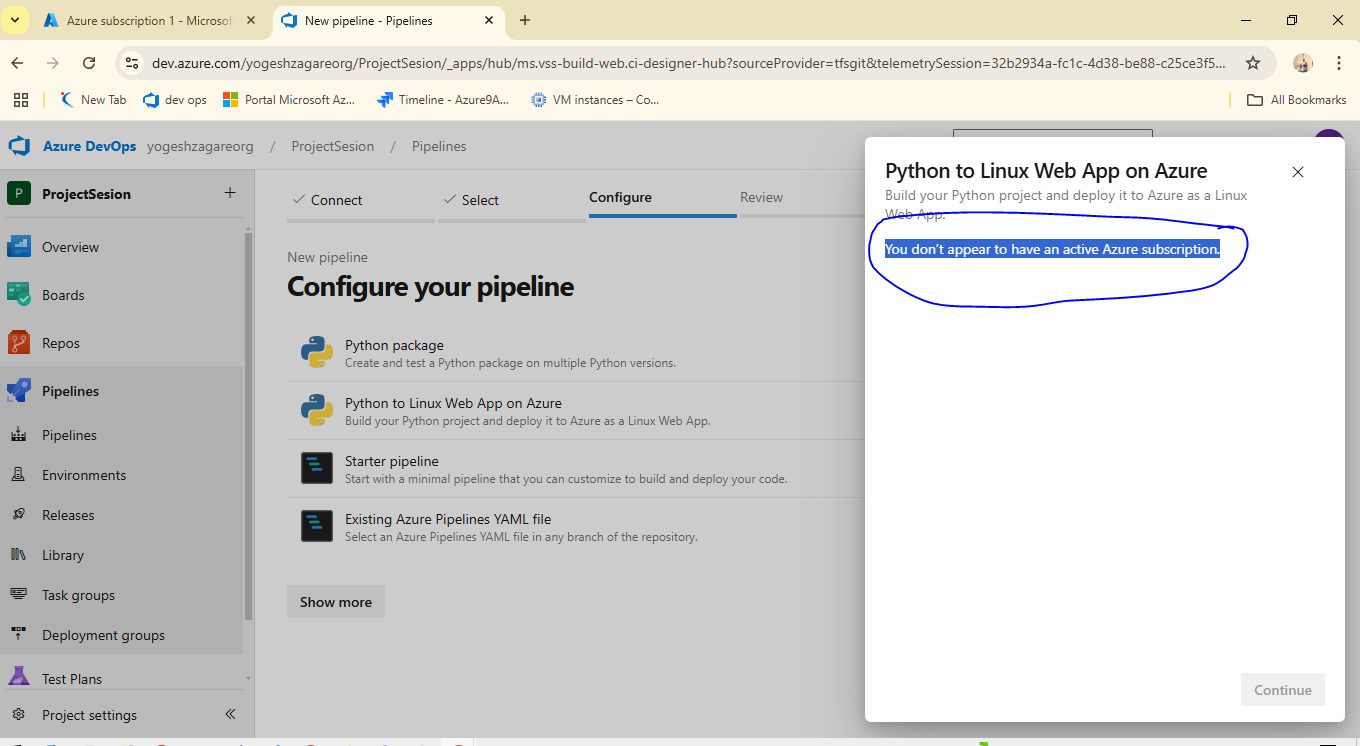
Task: Open ProjectSesion breadcrumb link
Action: (x=333, y=146)
